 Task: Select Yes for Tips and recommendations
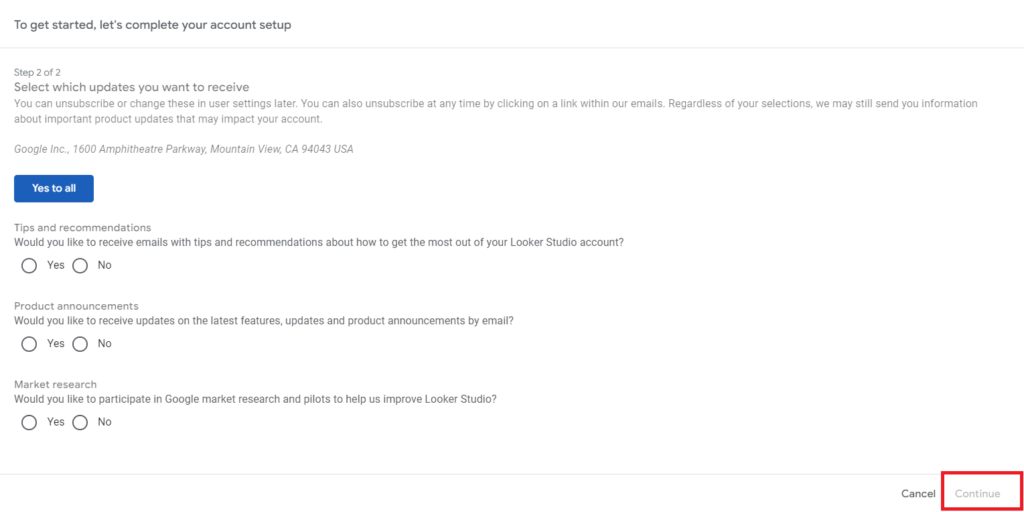[x=29, y=265]
